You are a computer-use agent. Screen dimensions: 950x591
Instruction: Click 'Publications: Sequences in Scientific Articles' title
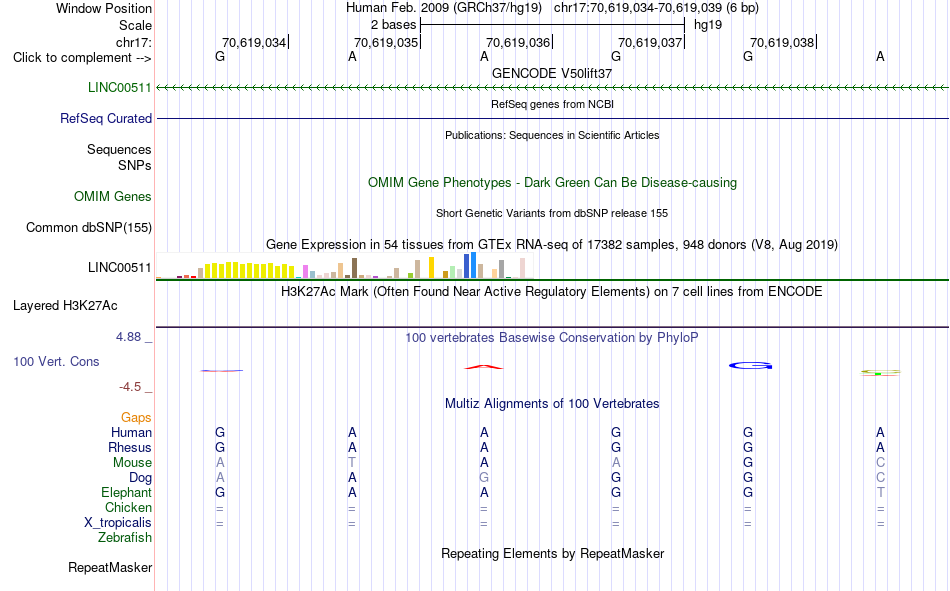pos(552,135)
